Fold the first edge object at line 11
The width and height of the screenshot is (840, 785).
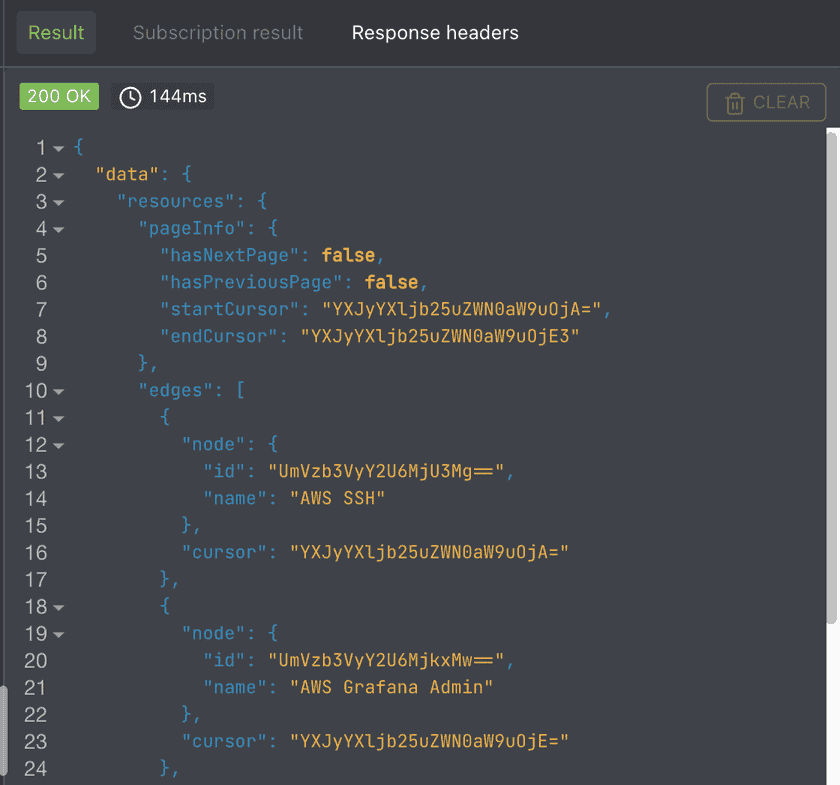coord(59,418)
